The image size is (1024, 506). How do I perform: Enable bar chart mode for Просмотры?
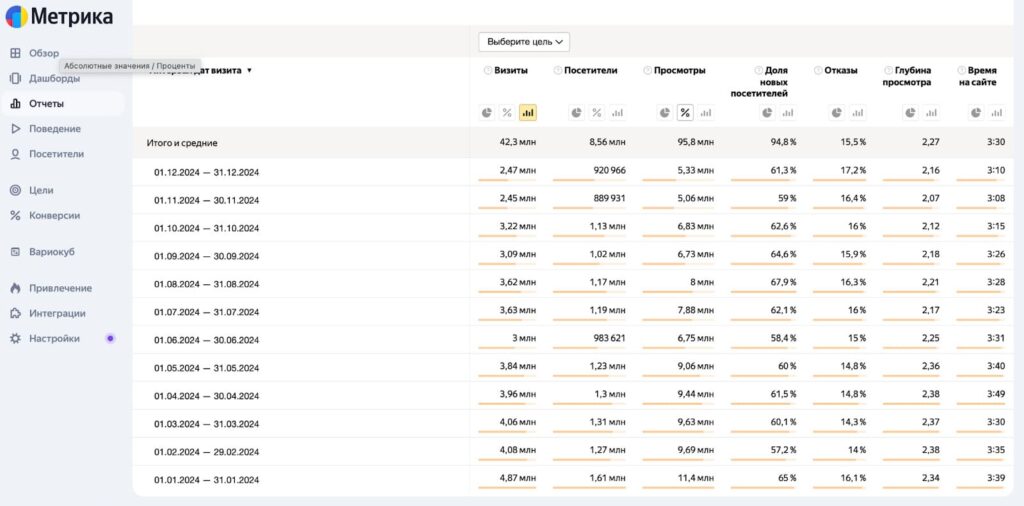[x=705, y=113]
